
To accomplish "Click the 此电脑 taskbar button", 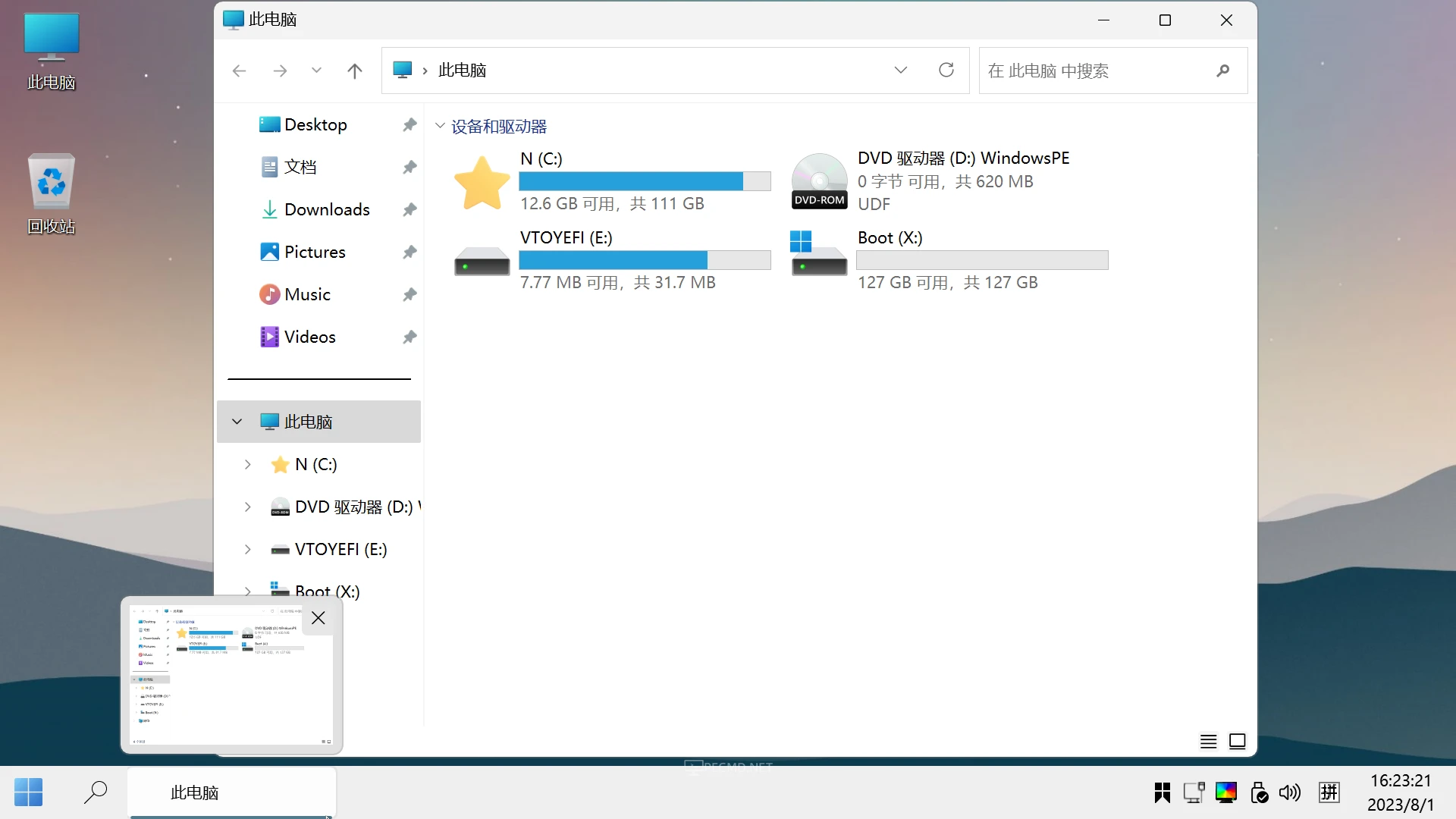I will coord(231,792).
